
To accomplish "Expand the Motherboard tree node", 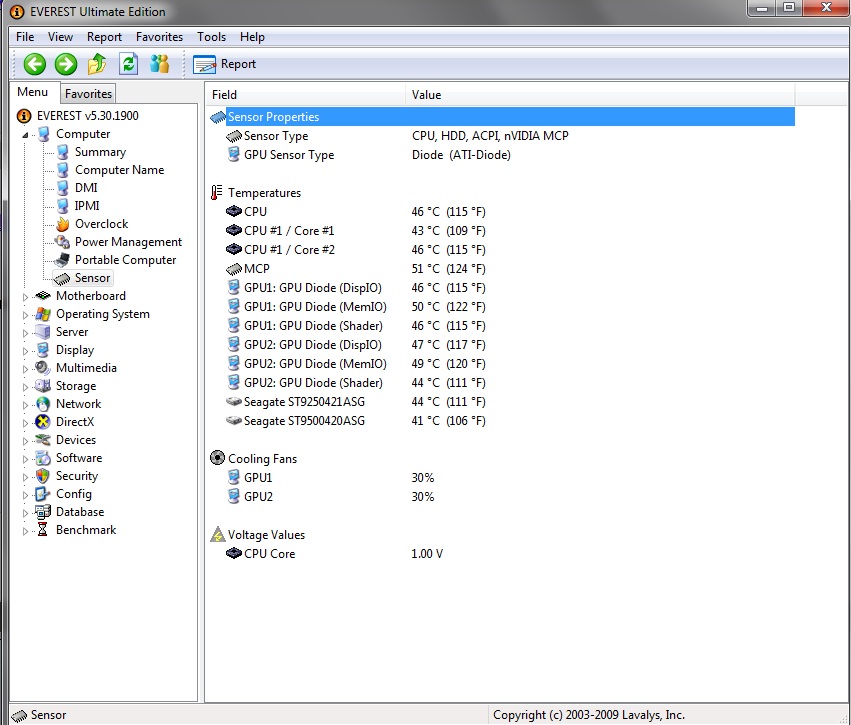I will [x=25, y=297].
